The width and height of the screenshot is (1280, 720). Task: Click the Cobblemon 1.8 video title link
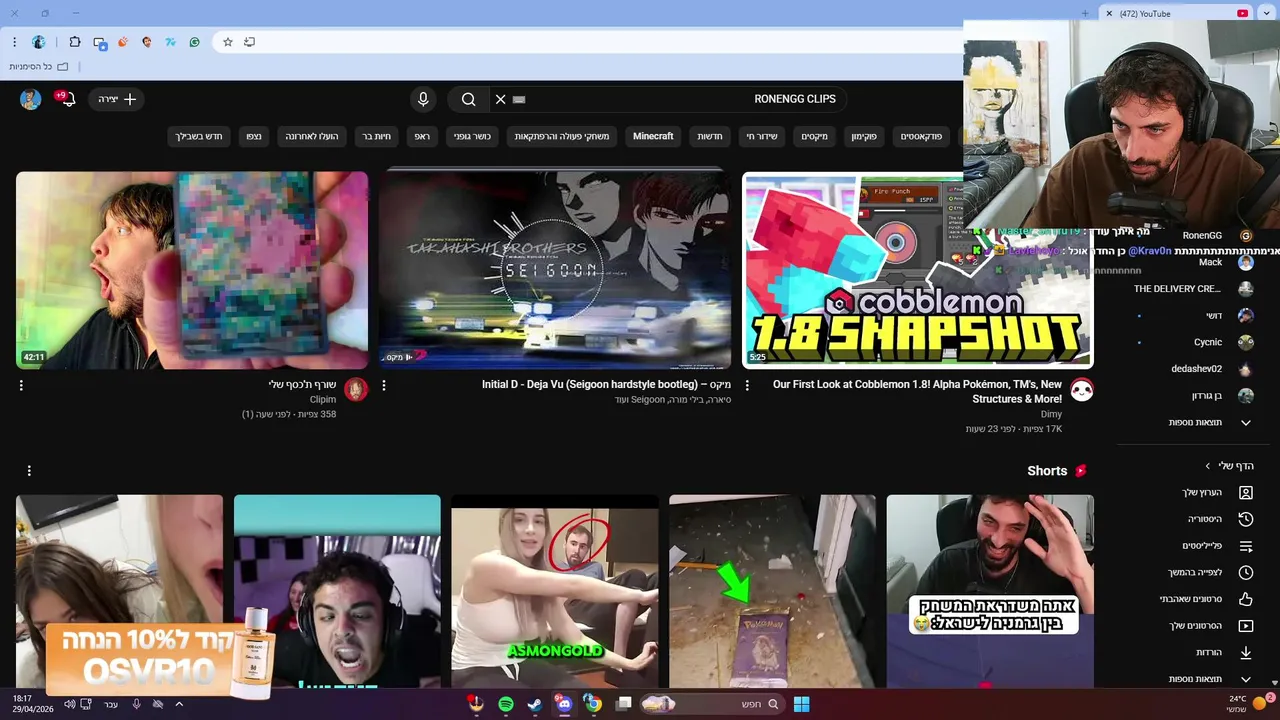(917, 391)
